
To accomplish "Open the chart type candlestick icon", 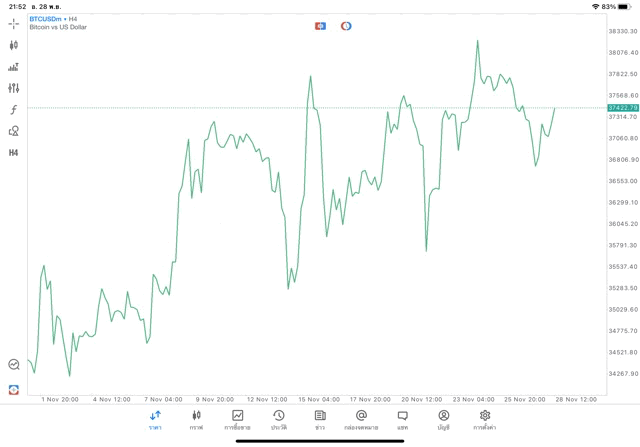I will point(13,45).
